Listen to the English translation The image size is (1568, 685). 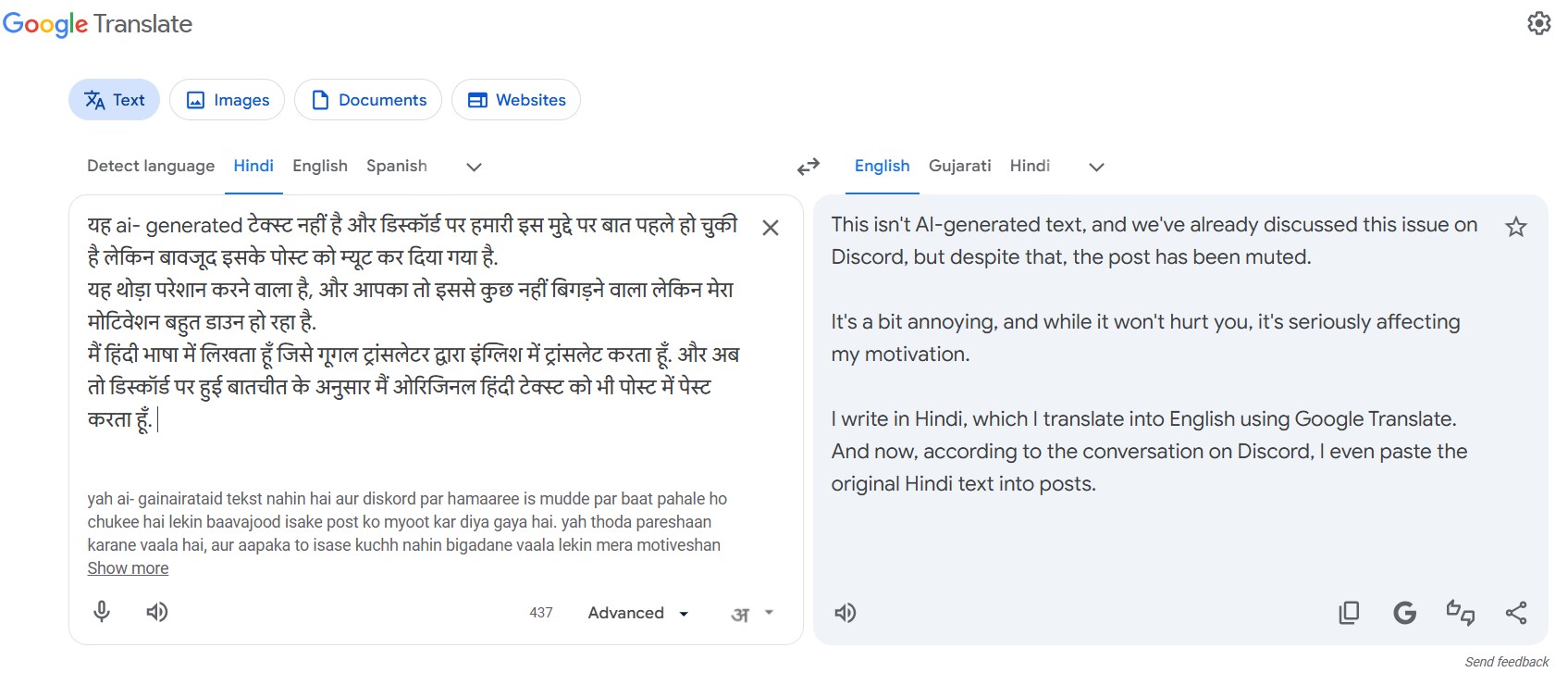[846, 613]
